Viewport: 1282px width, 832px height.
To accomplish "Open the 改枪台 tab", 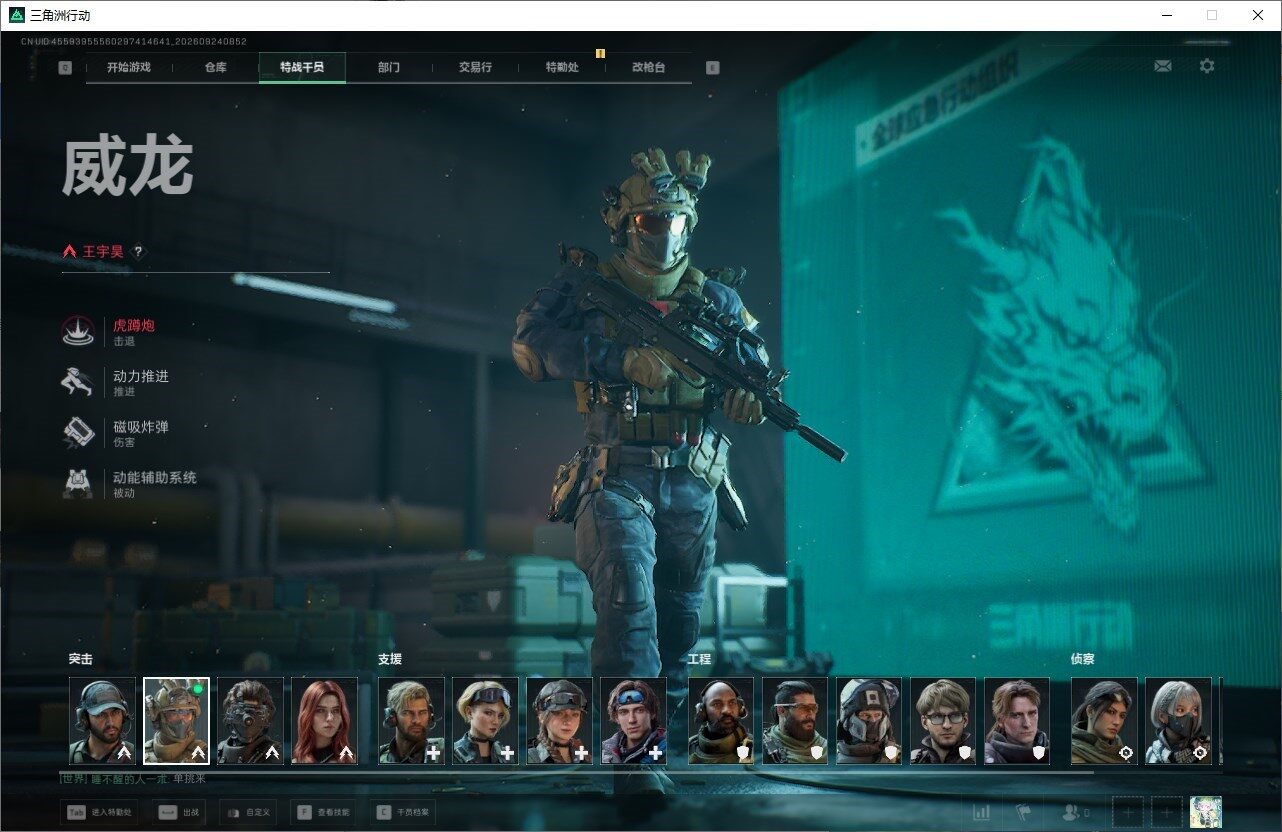I will [x=648, y=68].
